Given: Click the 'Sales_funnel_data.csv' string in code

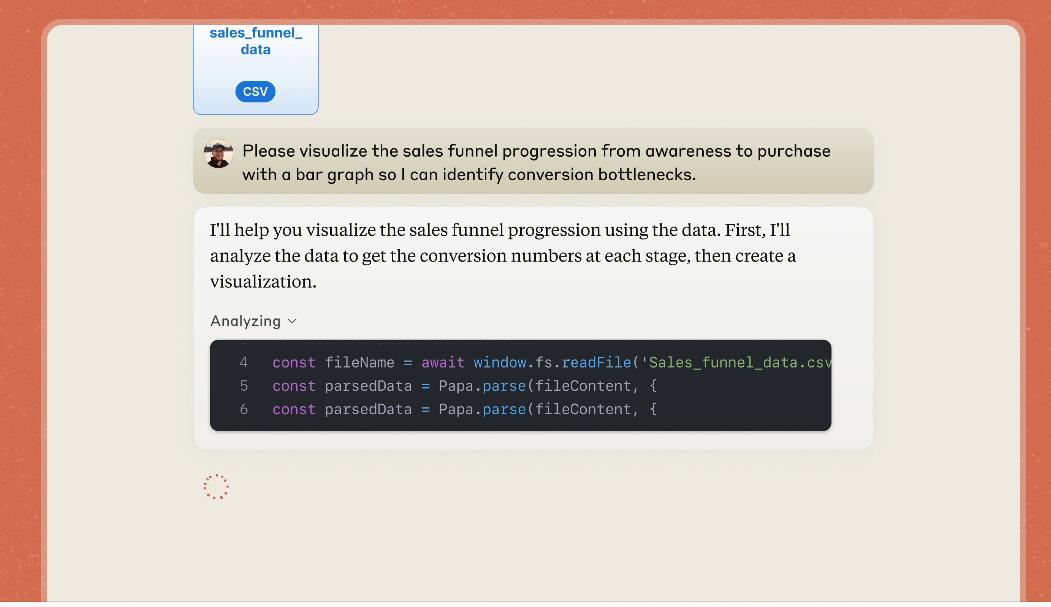Looking at the screenshot, I should coord(737,362).
